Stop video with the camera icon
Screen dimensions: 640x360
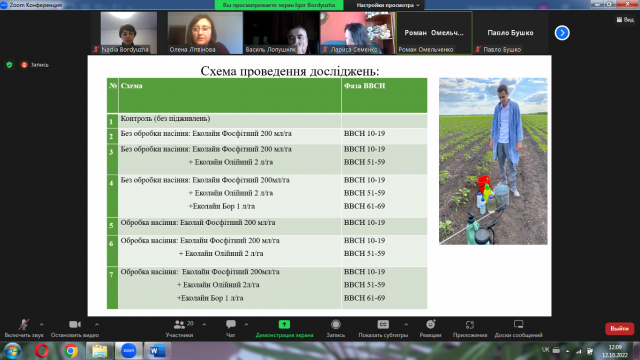coord(75,324)
